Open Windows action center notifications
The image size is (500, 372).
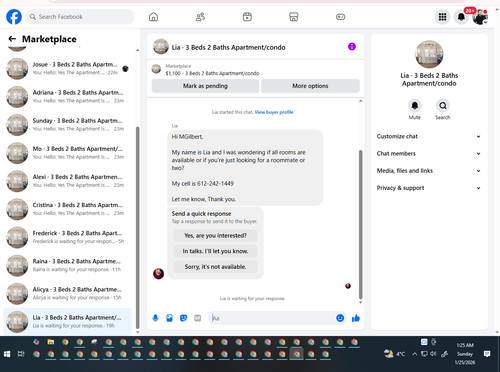(x=487, y=354)
